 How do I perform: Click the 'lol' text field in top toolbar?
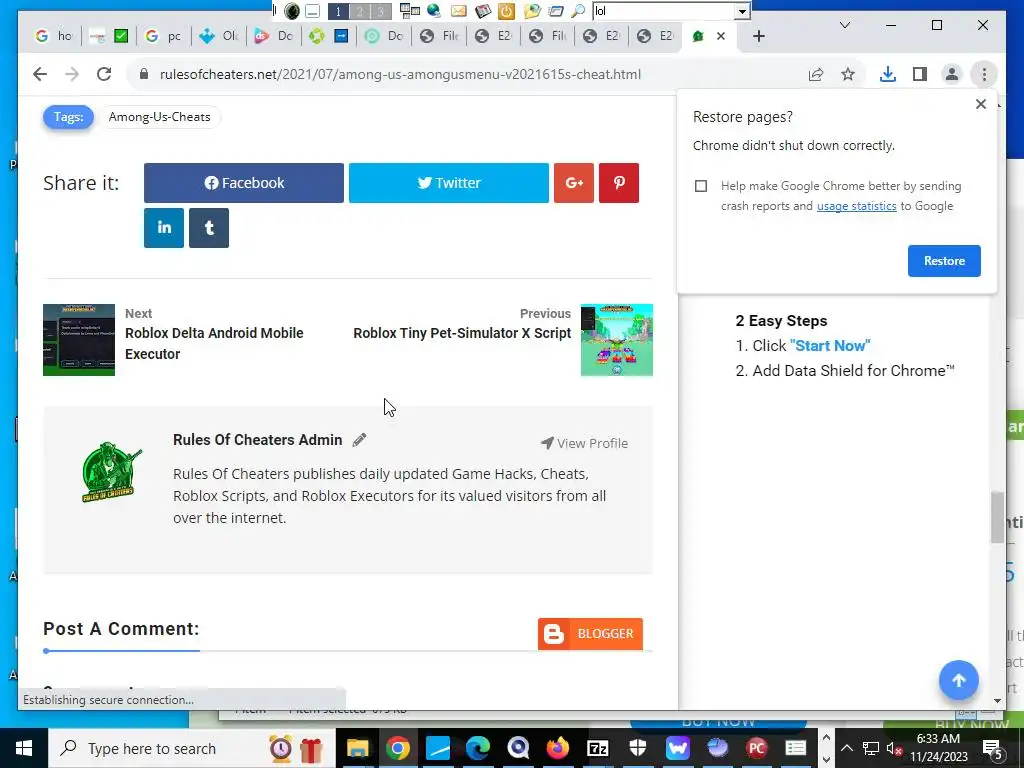tap(664, 11)
